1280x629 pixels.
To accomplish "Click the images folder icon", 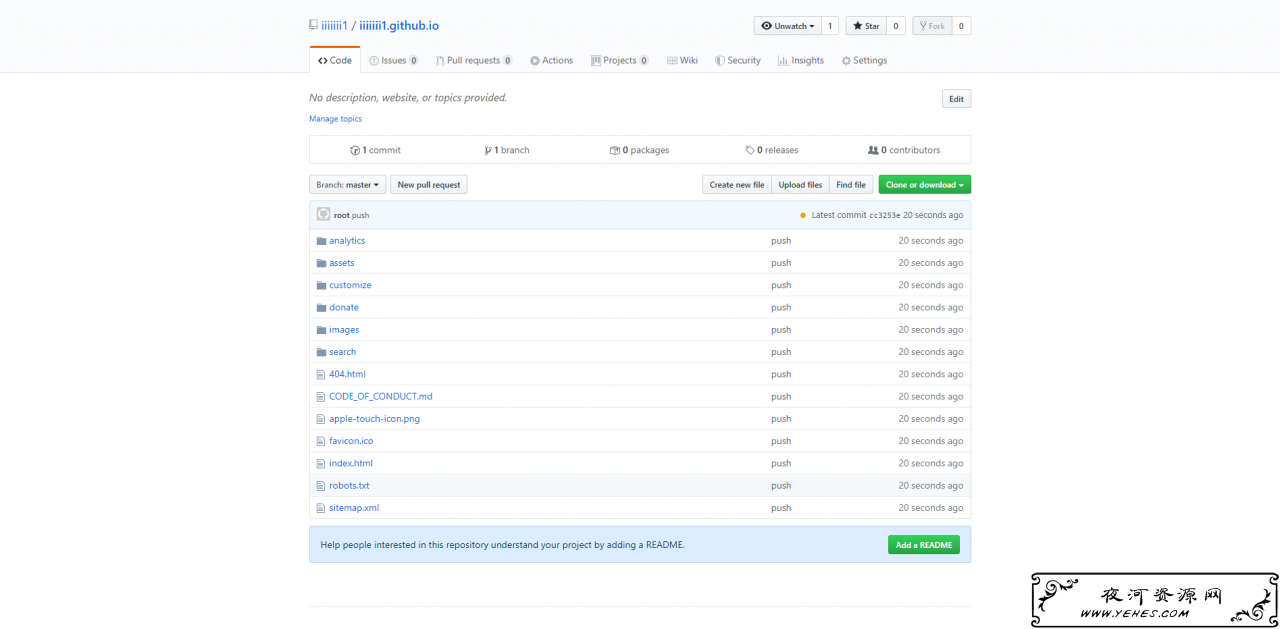I will (321, 330).
